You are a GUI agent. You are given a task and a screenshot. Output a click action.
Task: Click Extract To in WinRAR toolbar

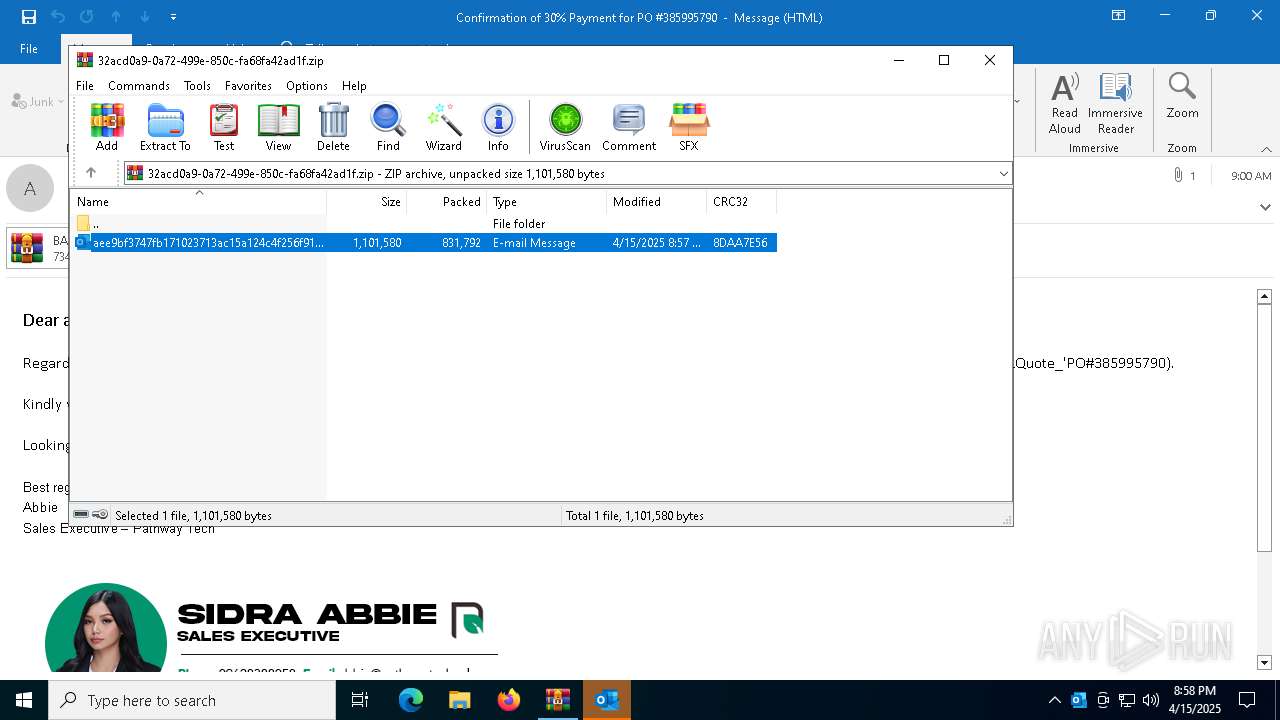165,127
